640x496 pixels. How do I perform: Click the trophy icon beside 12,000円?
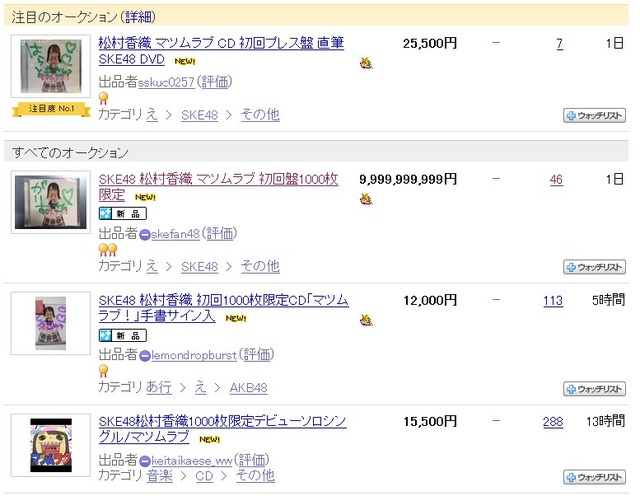tap(366, 320)
